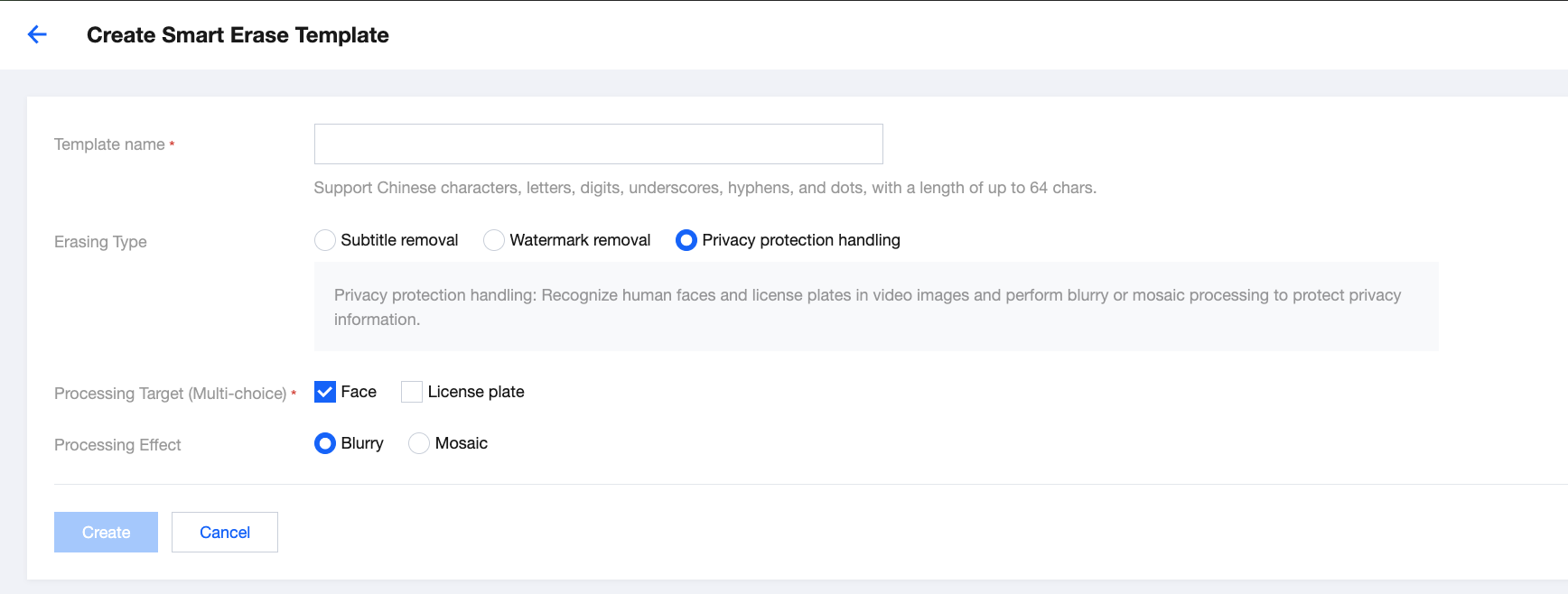Click the Create Smart Erase Template heading
Viewport: 1568px width, 594px height.
[238, 35]
